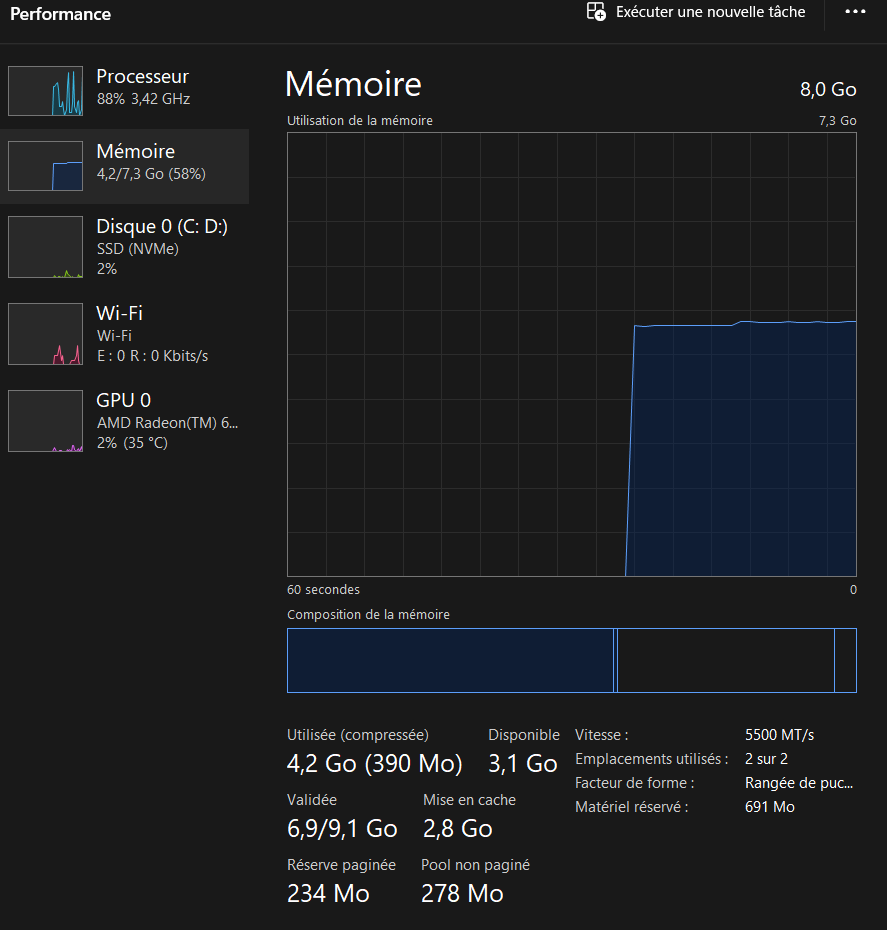Click the Wi-Fi mini graph thumbnail
Screen dimensions: 887x930
pos(46,334)
